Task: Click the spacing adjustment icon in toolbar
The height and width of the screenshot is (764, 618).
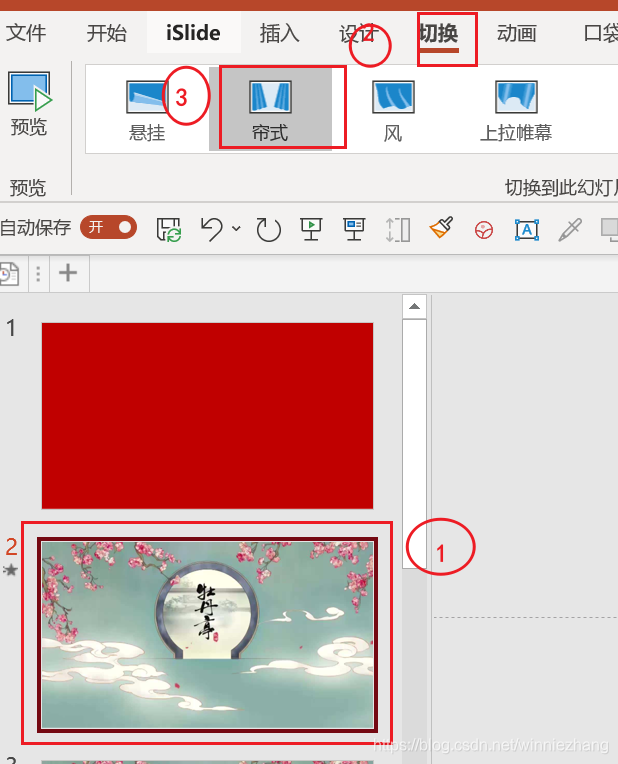Action: (397, 229)
